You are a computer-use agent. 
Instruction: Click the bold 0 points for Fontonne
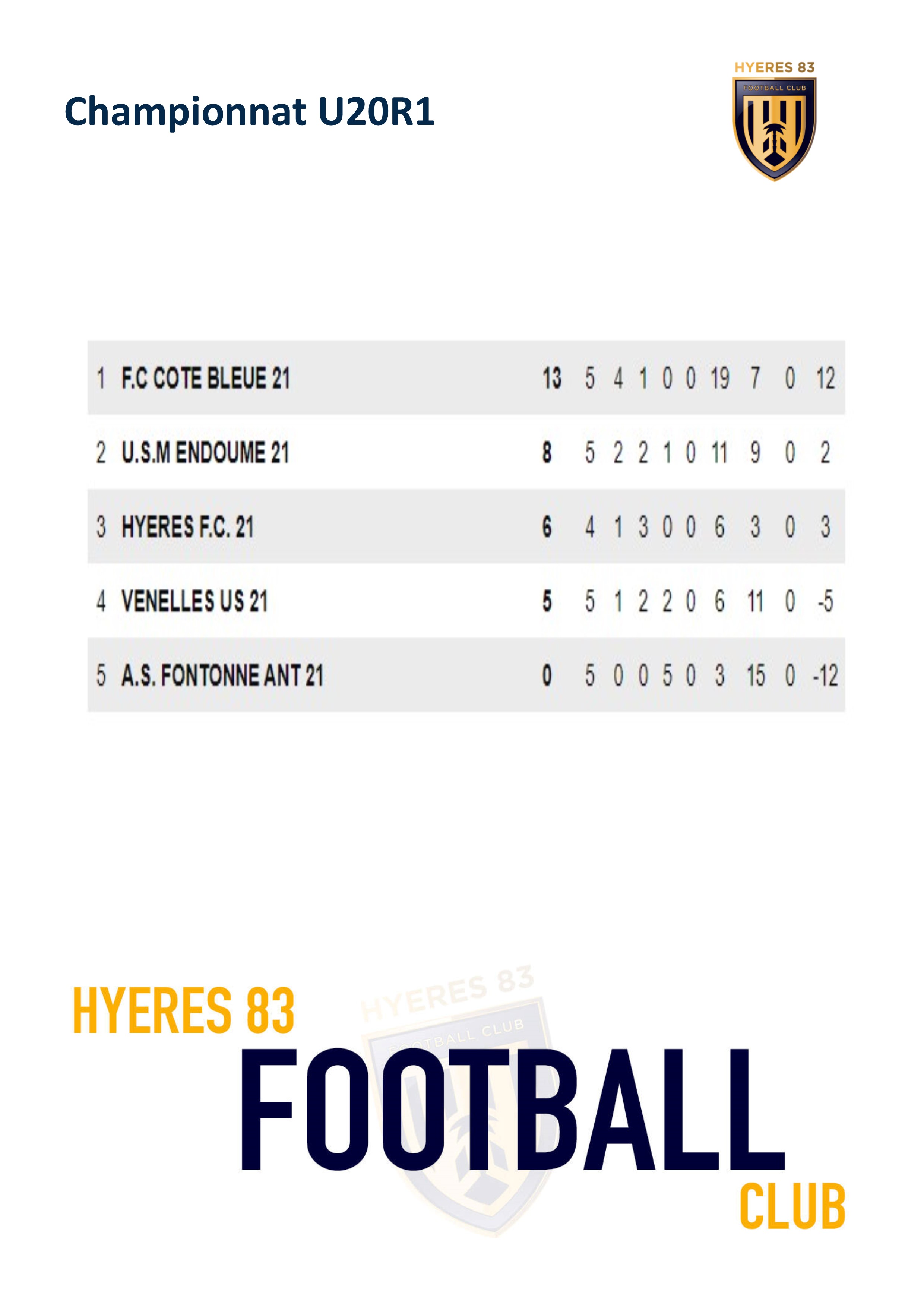point(547,676)
